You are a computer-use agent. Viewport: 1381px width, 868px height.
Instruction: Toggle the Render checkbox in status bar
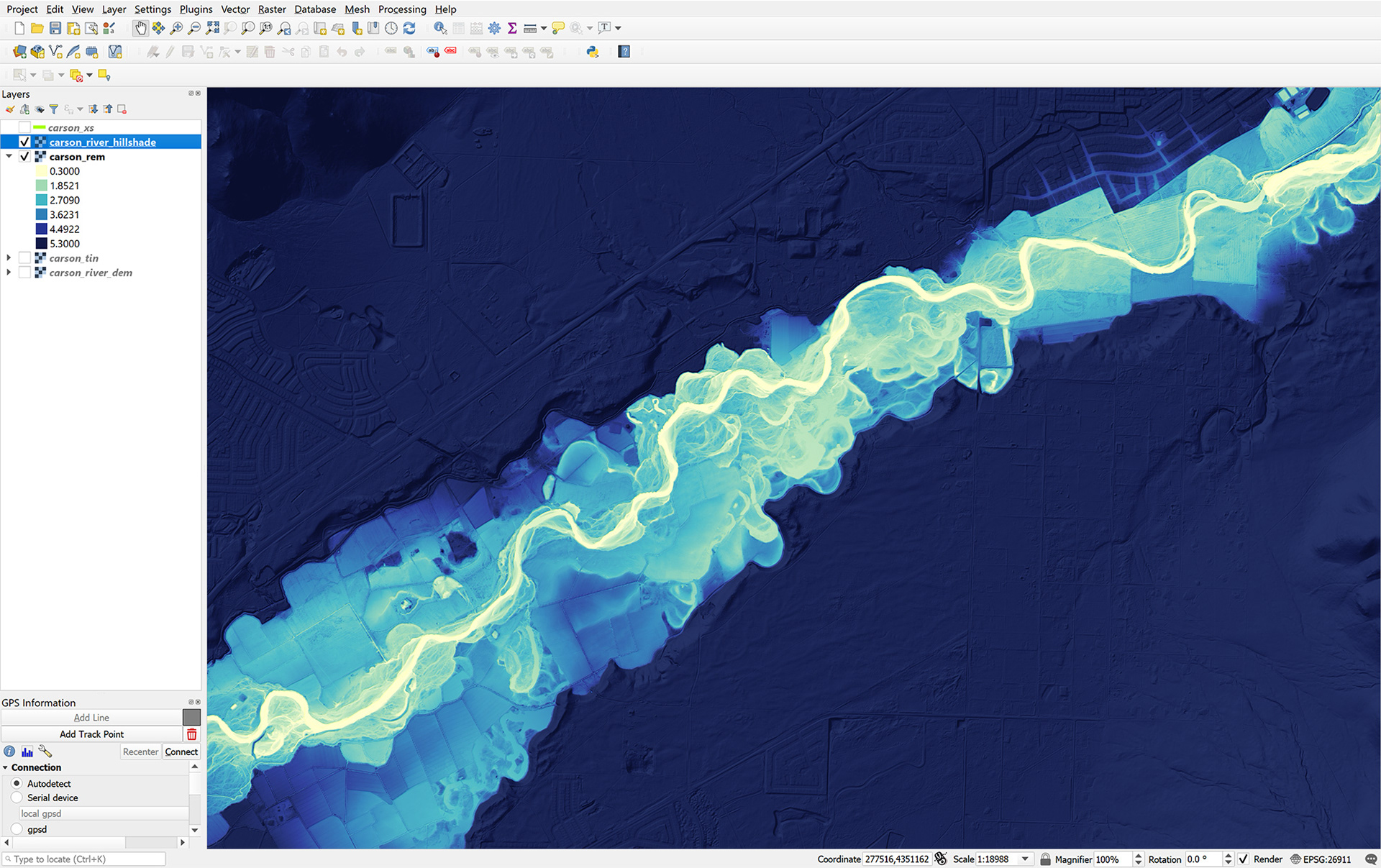click(x=1243, y=859)
